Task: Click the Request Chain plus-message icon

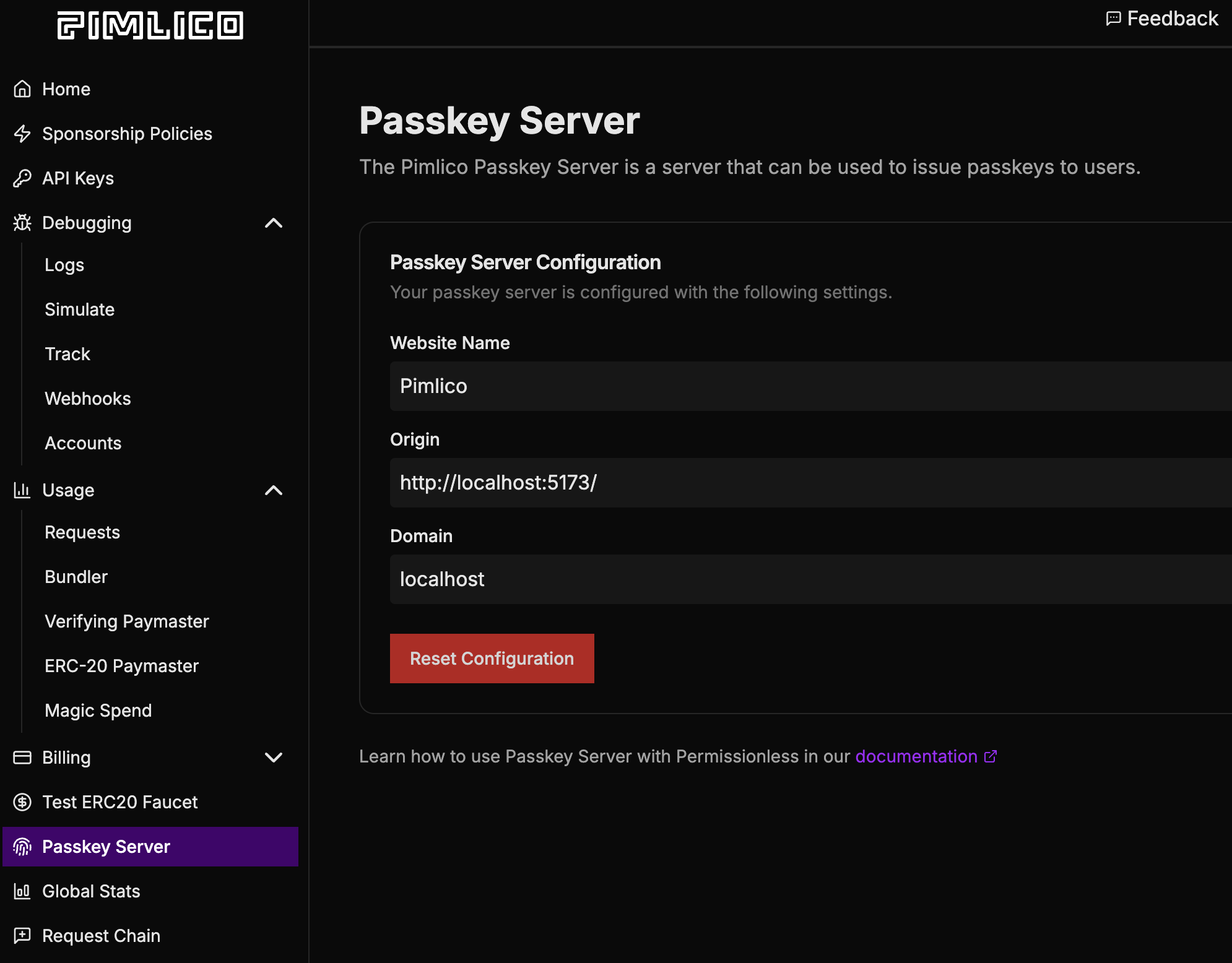Action: 22,935
